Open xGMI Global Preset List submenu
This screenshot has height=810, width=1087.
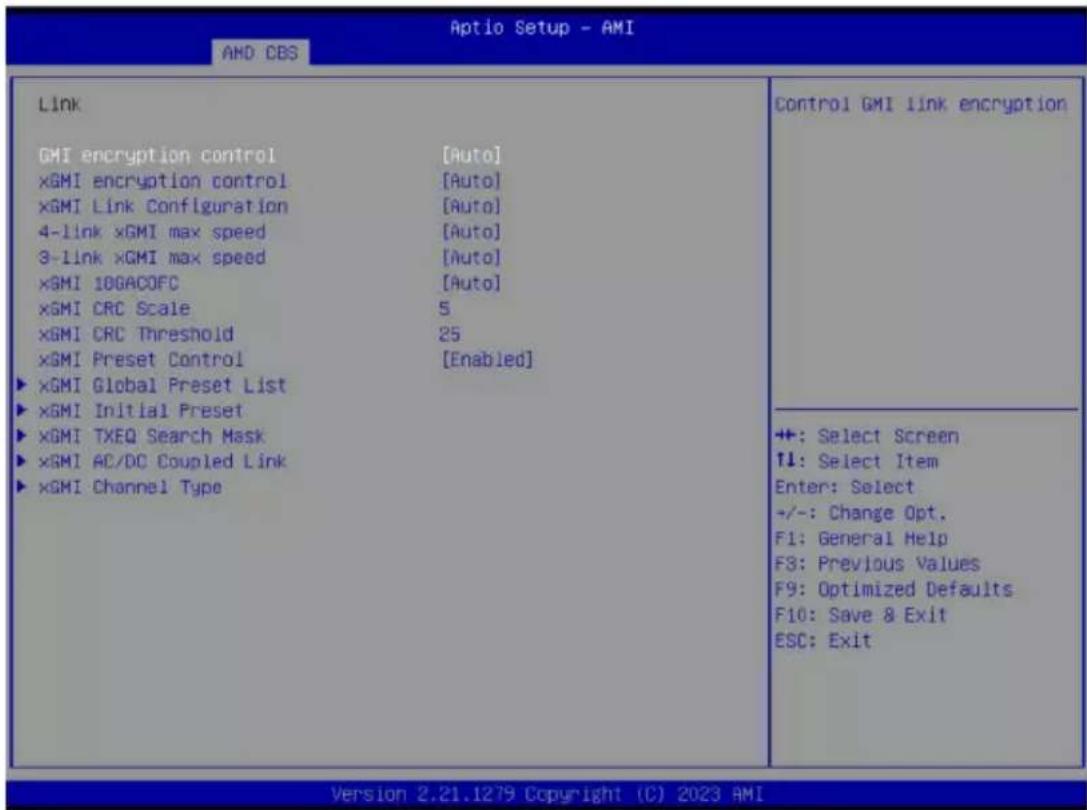pyautogui.click(x=162, y=385)
